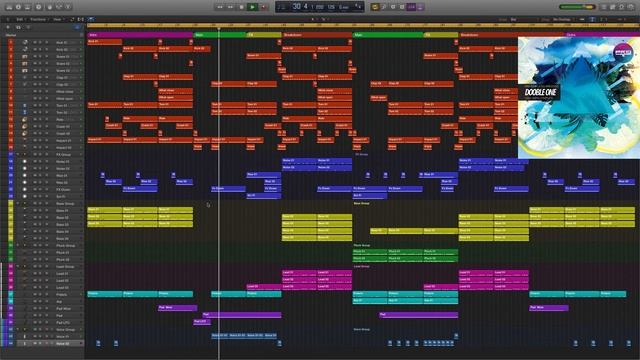The image size is (640, 360).
Task: Click the Record button
Action: (264, 7)
